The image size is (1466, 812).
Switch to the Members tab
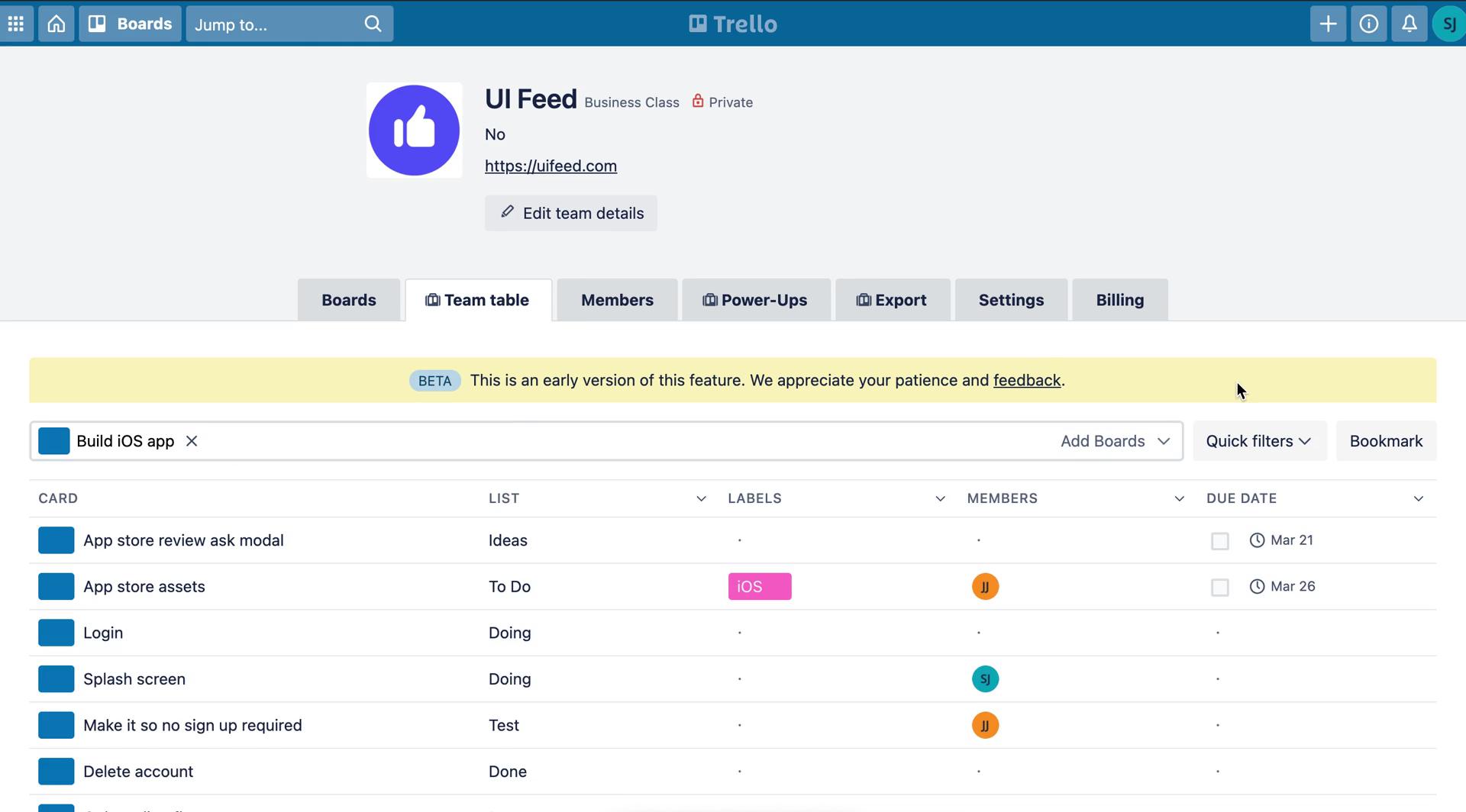pyautogui.click(x=617, y=300)
